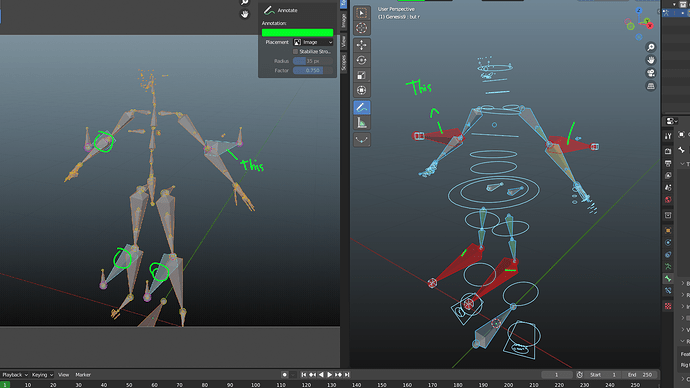
Task: Select the Transform tool
Action: 361,90
